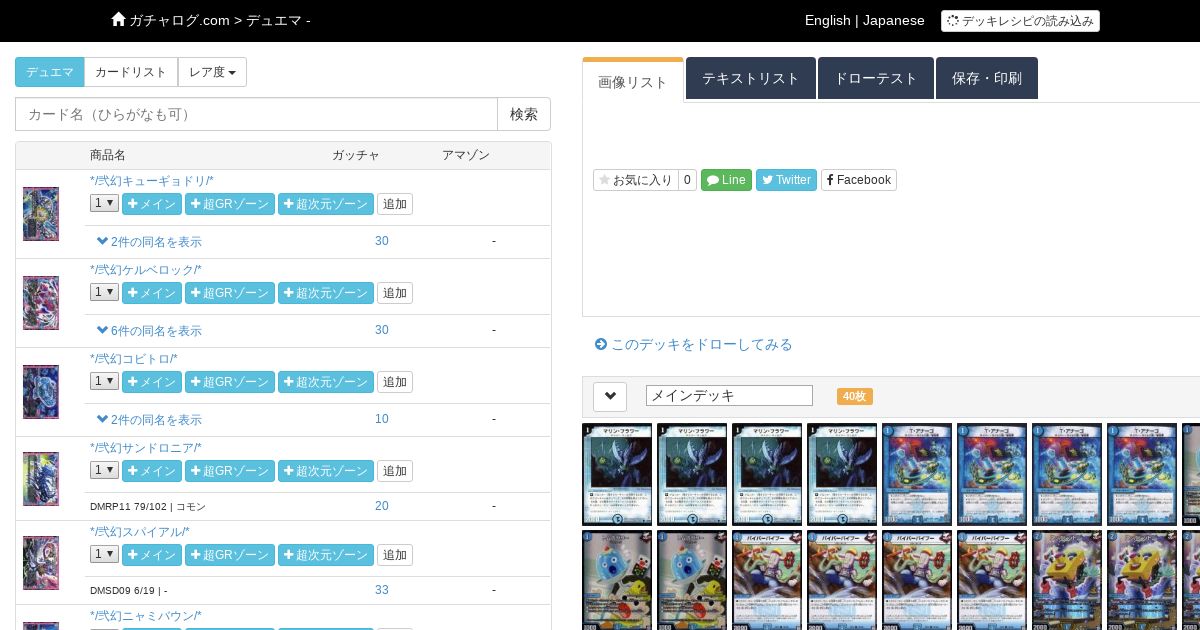
Task: Select the デュエマ button
Action: tap(50, 72)
